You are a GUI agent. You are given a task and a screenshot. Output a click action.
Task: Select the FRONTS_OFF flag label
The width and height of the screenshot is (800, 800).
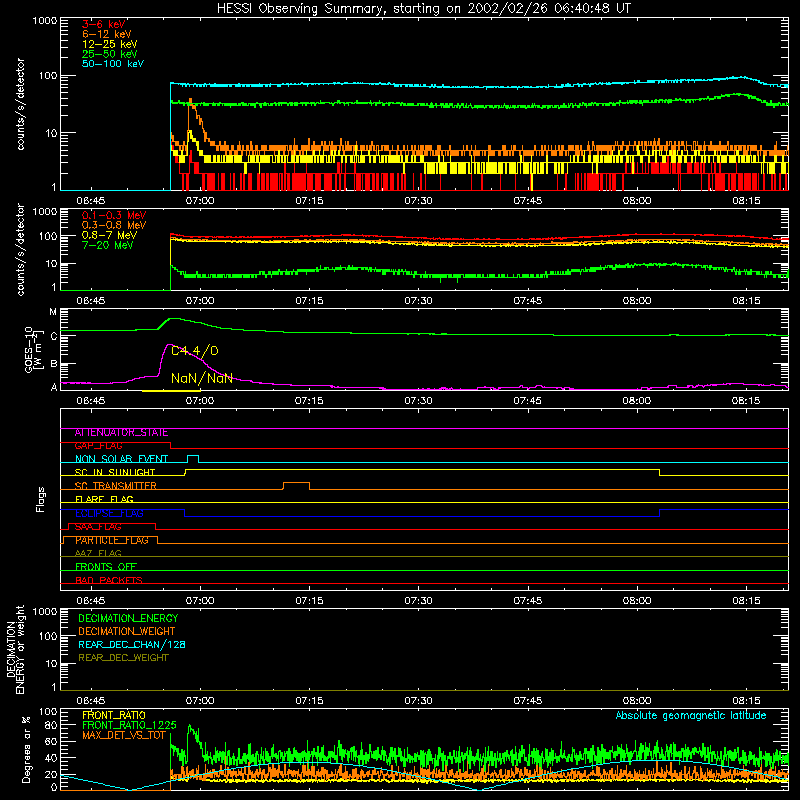(106, 567)
